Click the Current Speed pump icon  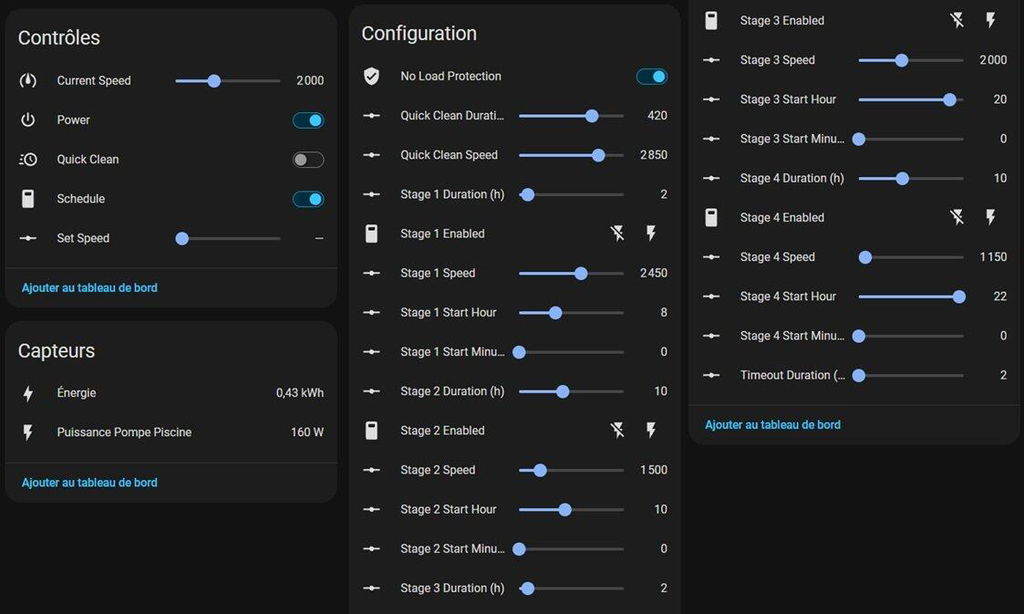click(28, 80)
